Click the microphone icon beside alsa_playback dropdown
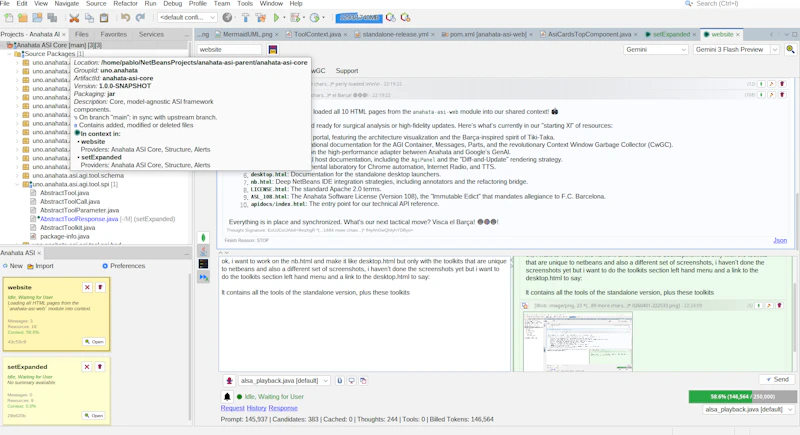The height and width of the screenshot is (435, 800). click(230, 380)
